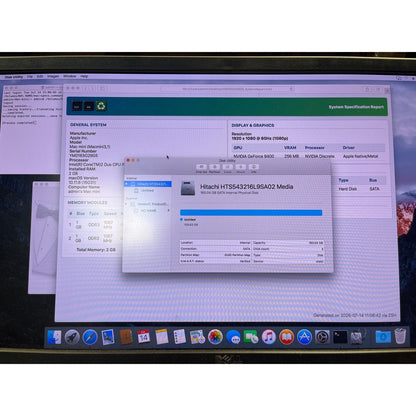Open iBooks orange icon in Dock
Viewport: 416px width, 416px height.
coord(286,337)
